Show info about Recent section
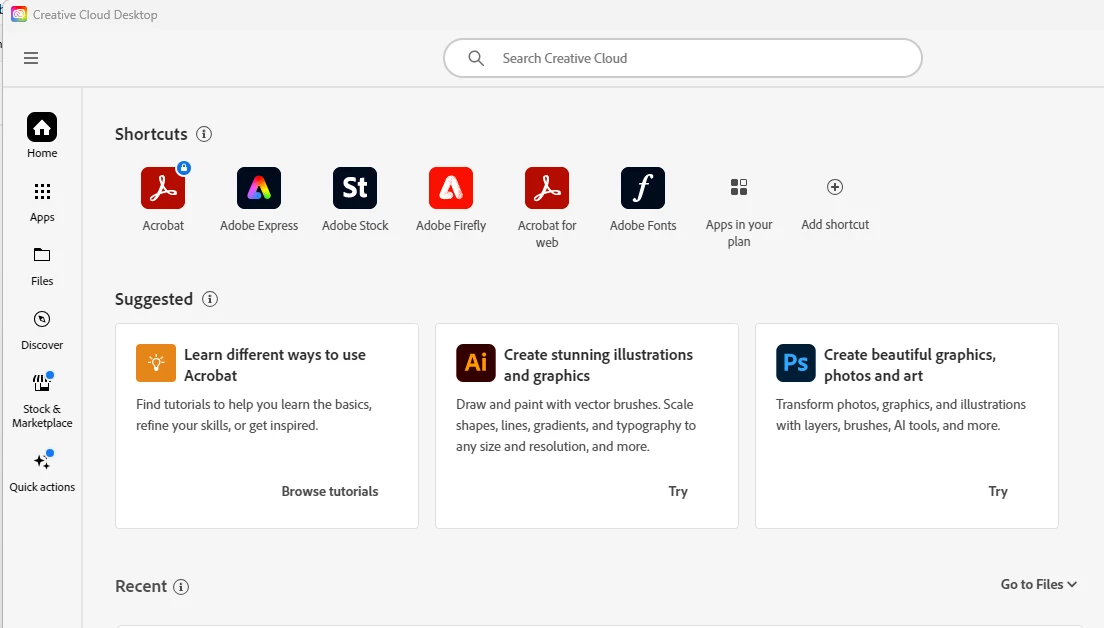 [x=181, y=586]
